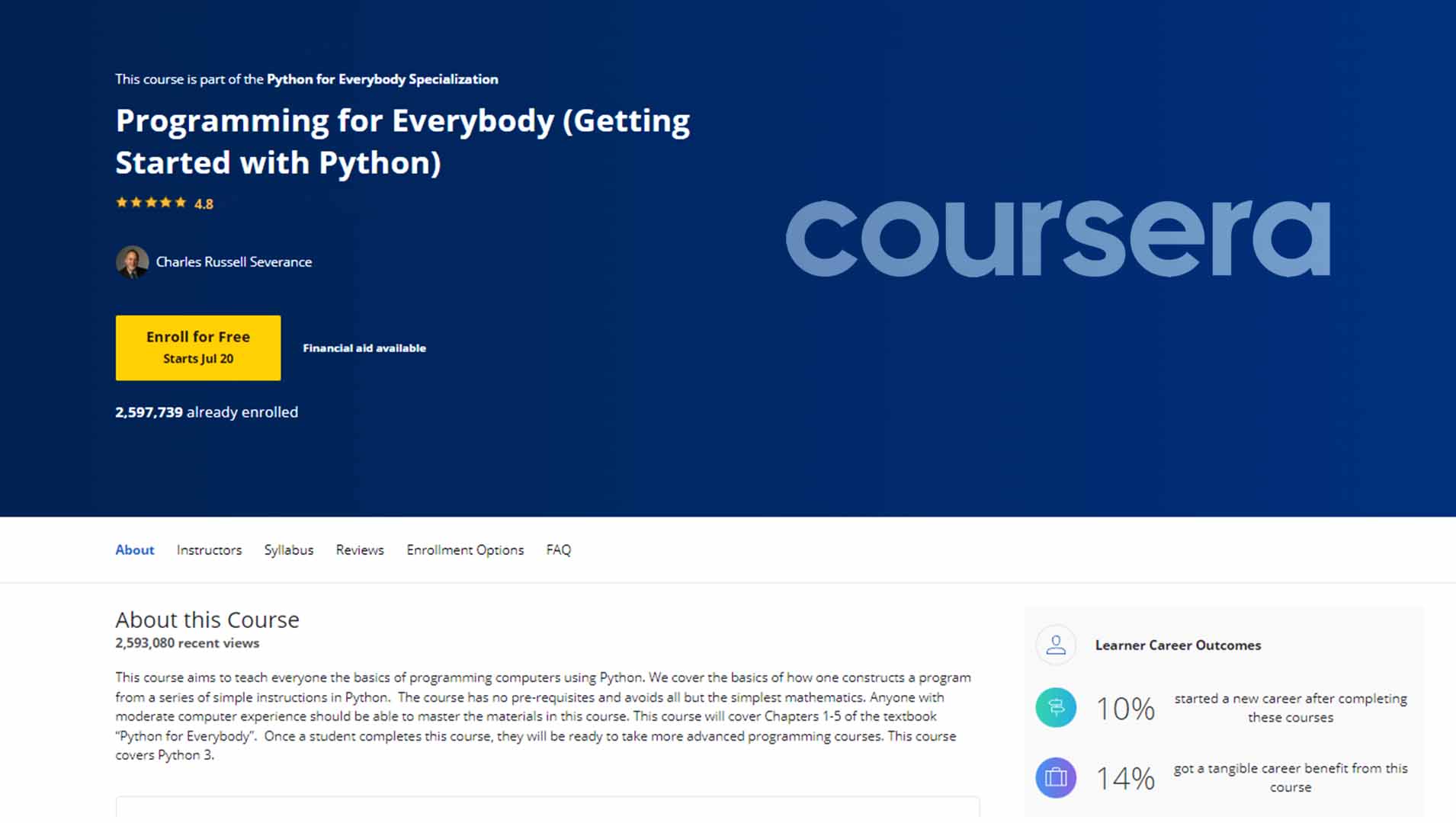Open the Financial aid available link
1456x823 pixels.
(x=364, y=348)
